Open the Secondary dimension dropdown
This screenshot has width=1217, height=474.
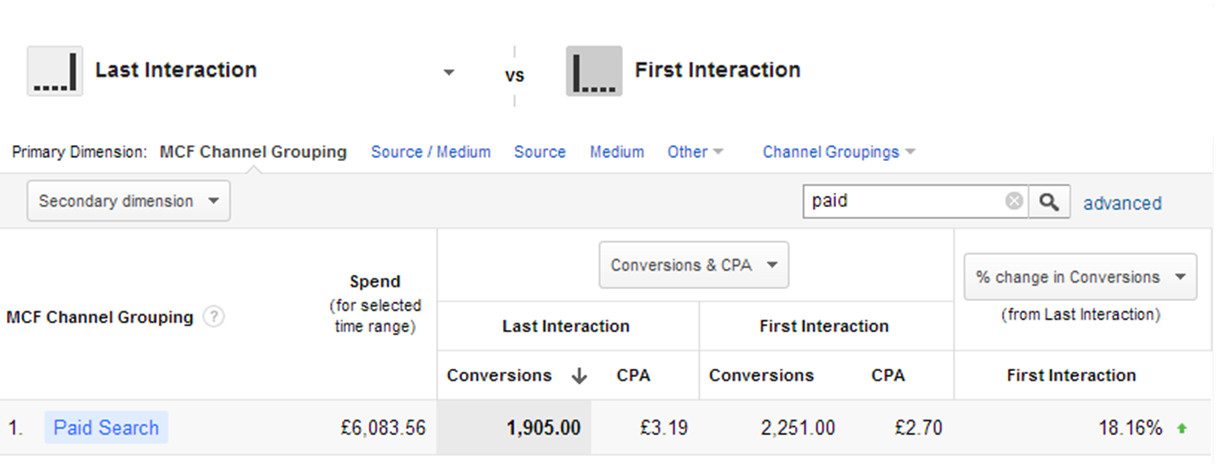(128, 201)
